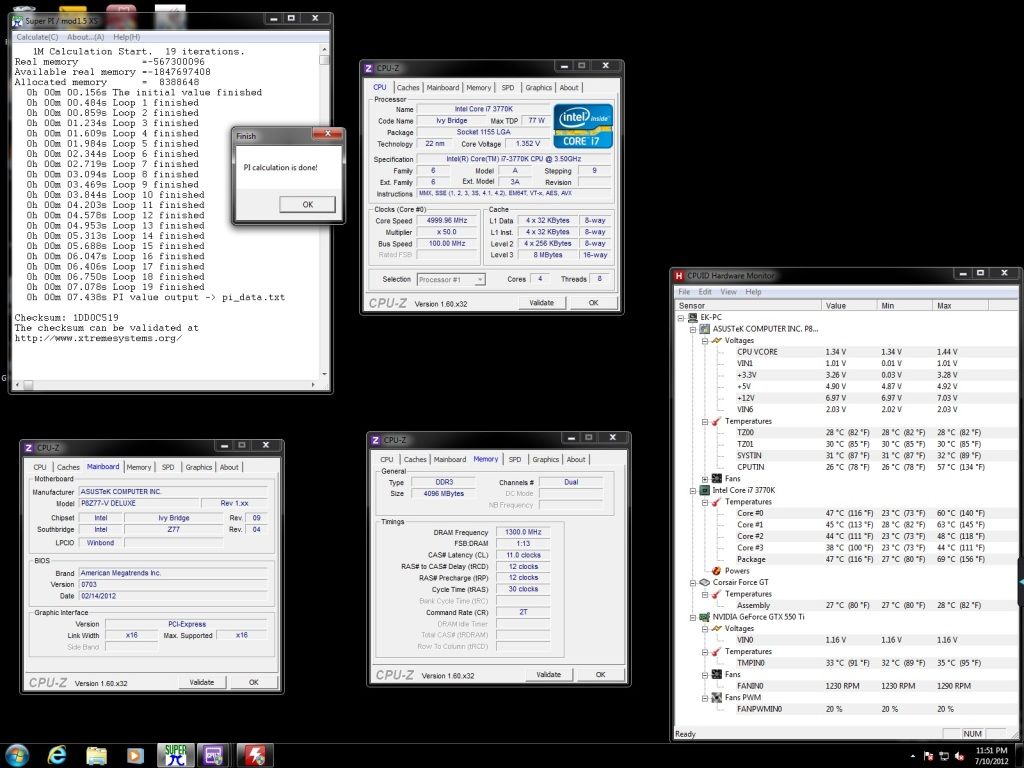Screen dimensions: 1024x768
Task: Click the Max column header
Action: [961, 306]
